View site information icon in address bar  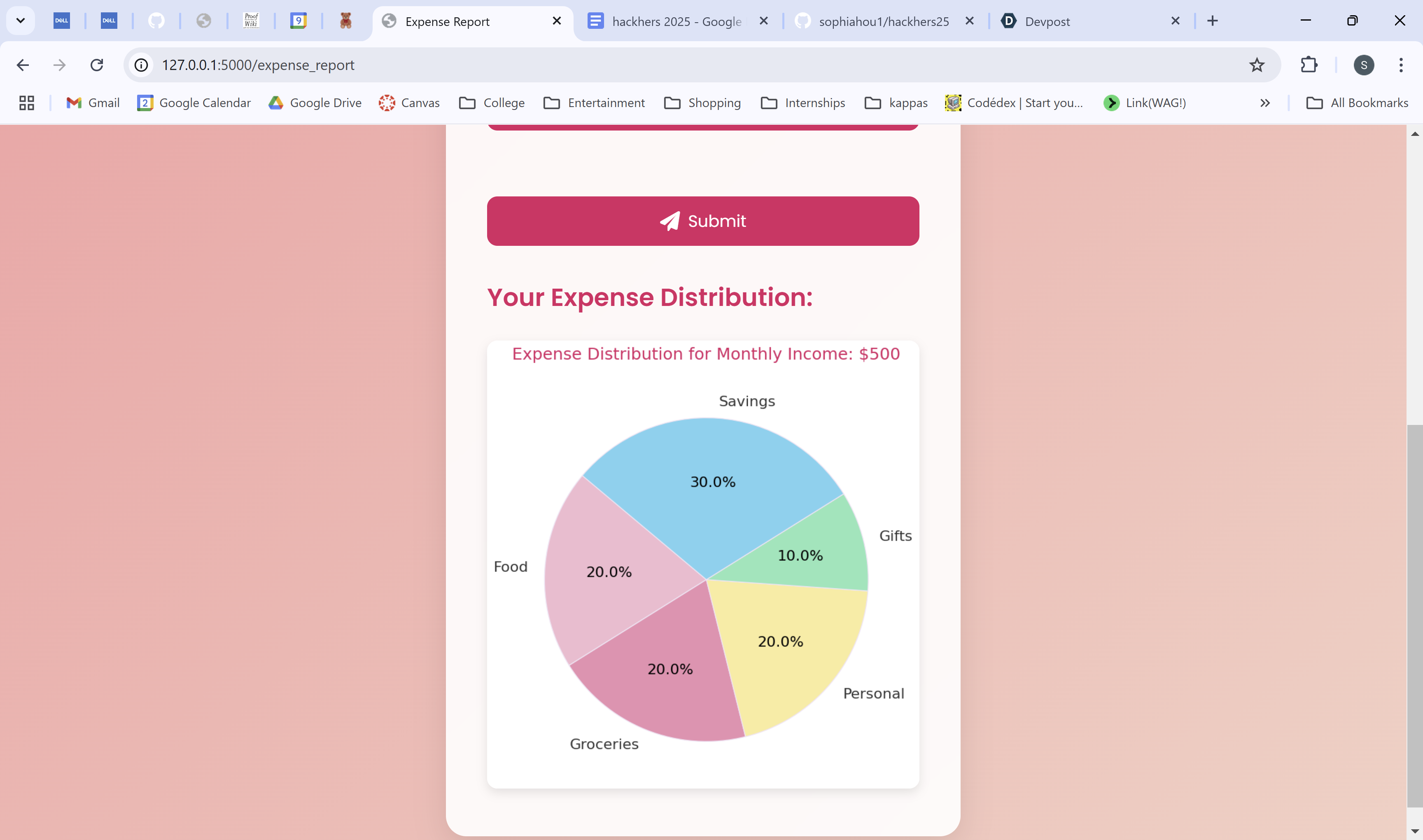pyautogui.click(x=141, y=65)
